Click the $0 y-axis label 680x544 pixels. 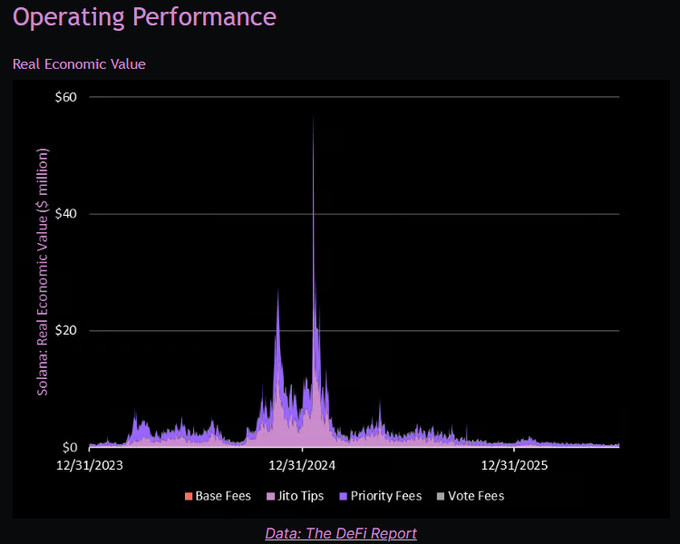tap(69, 447)
